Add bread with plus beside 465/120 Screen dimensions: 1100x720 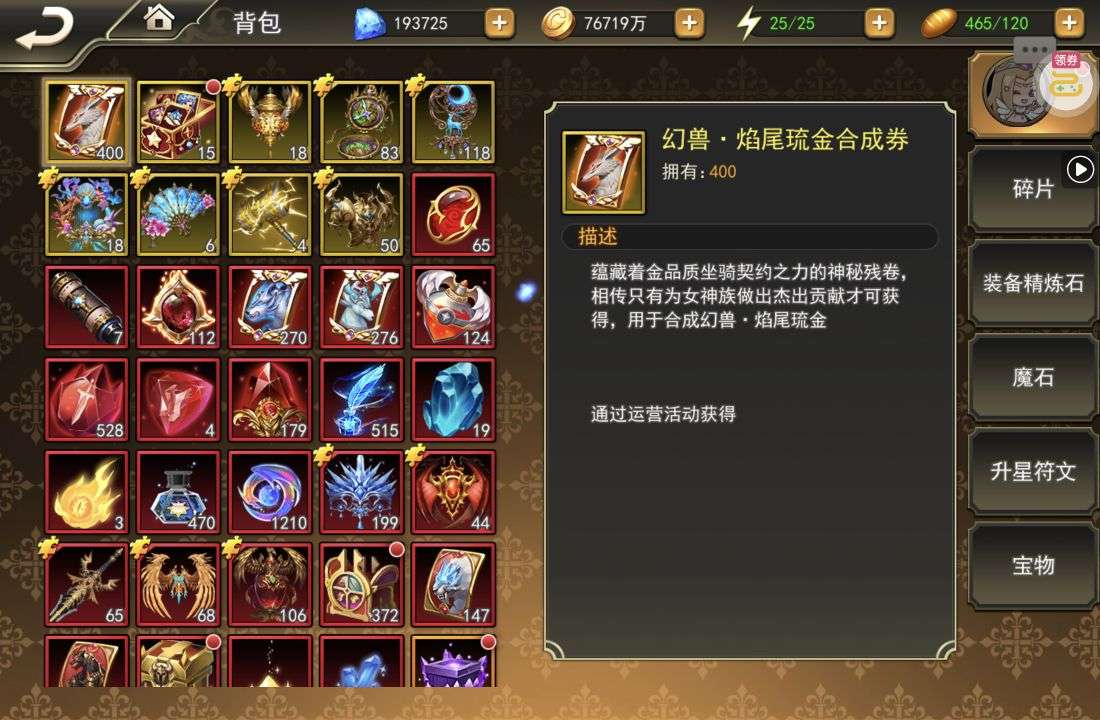click(1069, 24)
